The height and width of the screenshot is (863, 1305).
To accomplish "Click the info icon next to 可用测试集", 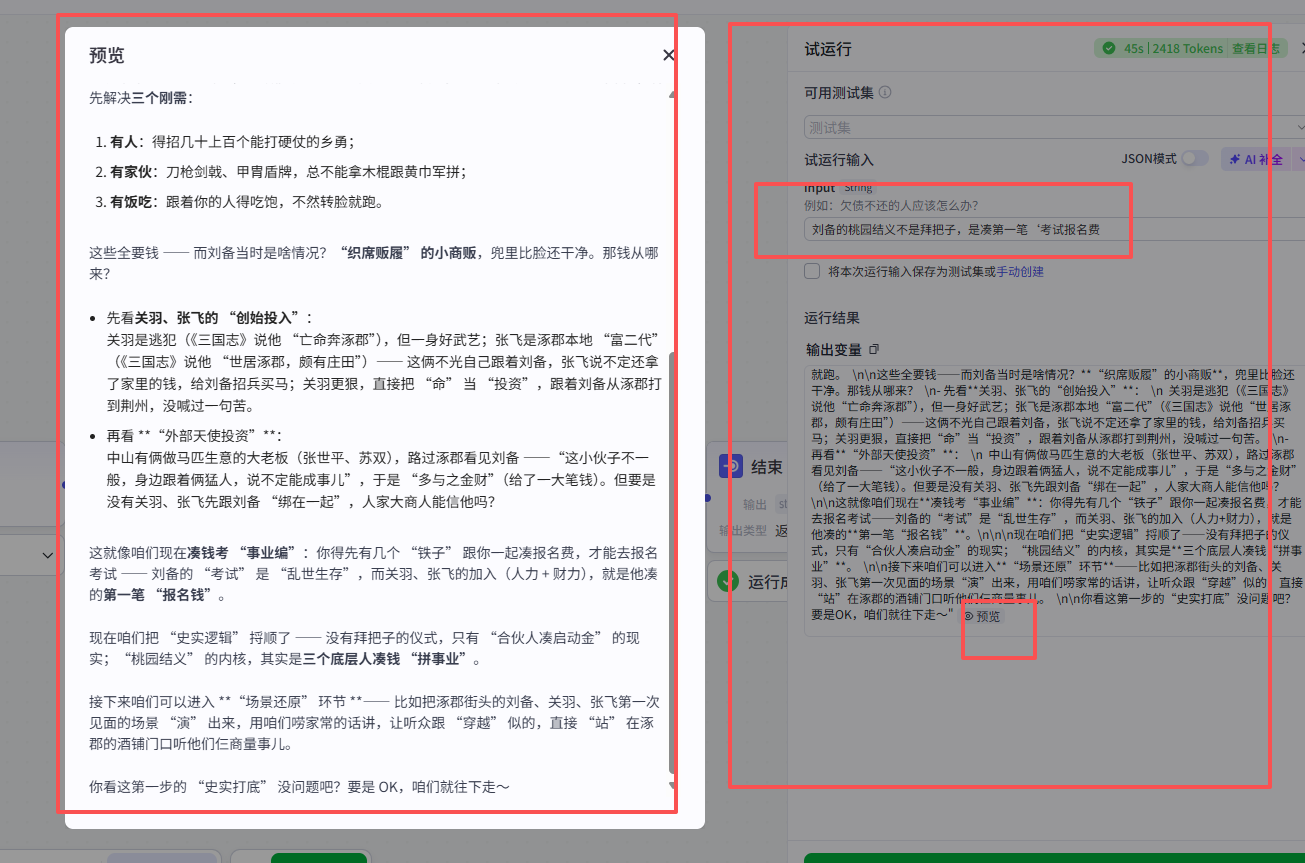I will [x=885, y=92].
